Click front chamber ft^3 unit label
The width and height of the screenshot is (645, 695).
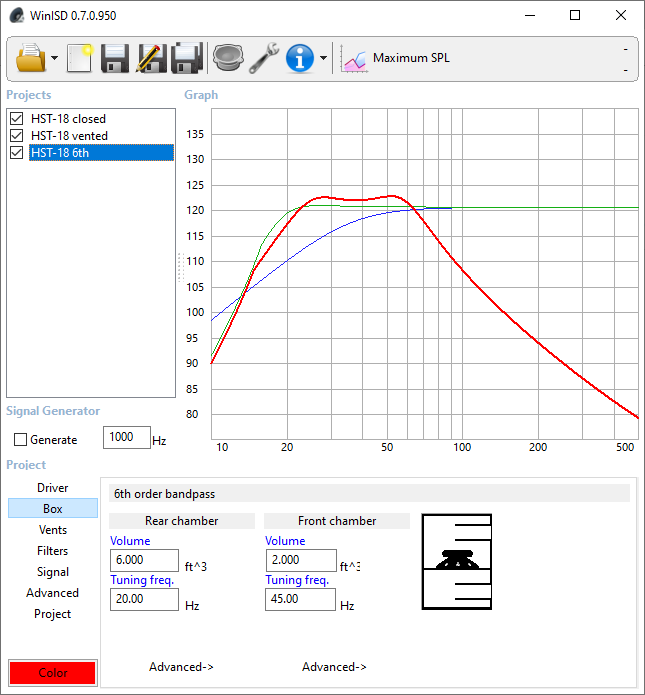(350, 566)
